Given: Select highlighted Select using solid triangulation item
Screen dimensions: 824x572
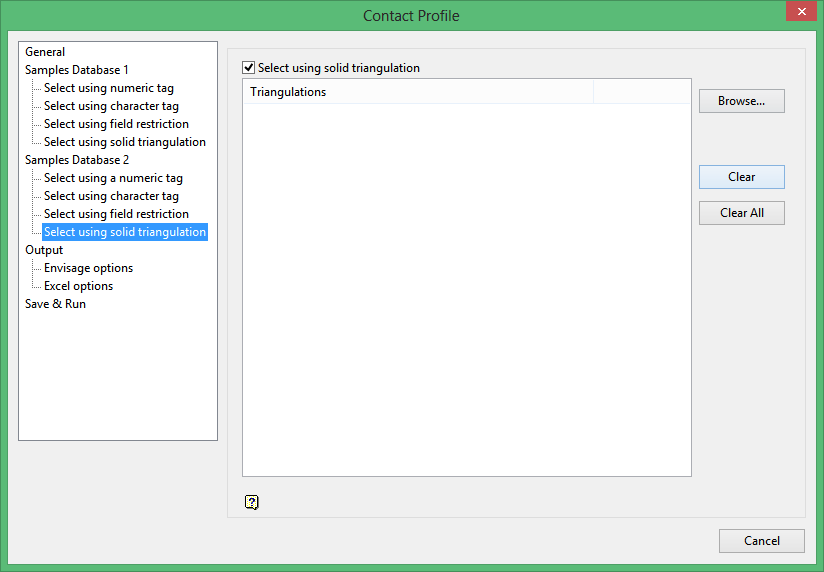Looking at the screenshot, I should pos(125,232).
